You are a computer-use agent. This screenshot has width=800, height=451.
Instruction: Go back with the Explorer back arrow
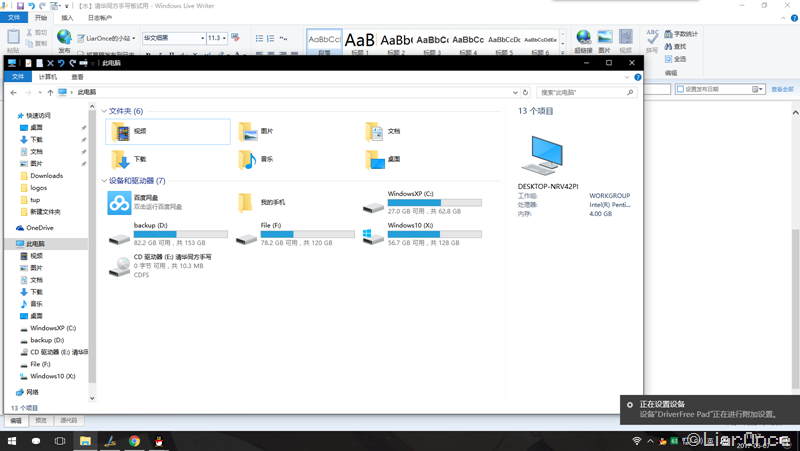click(x=14, y=92)
